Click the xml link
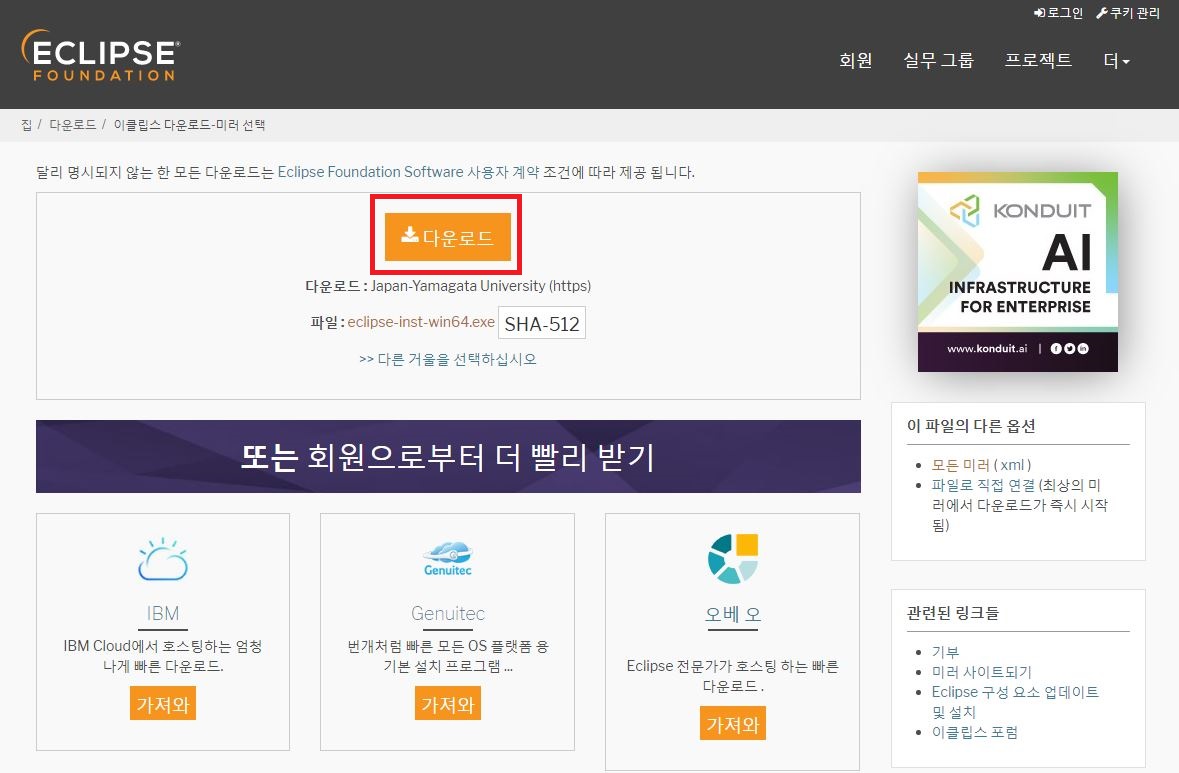This screenshot has height=773, width=1179. pos(1013,465)
